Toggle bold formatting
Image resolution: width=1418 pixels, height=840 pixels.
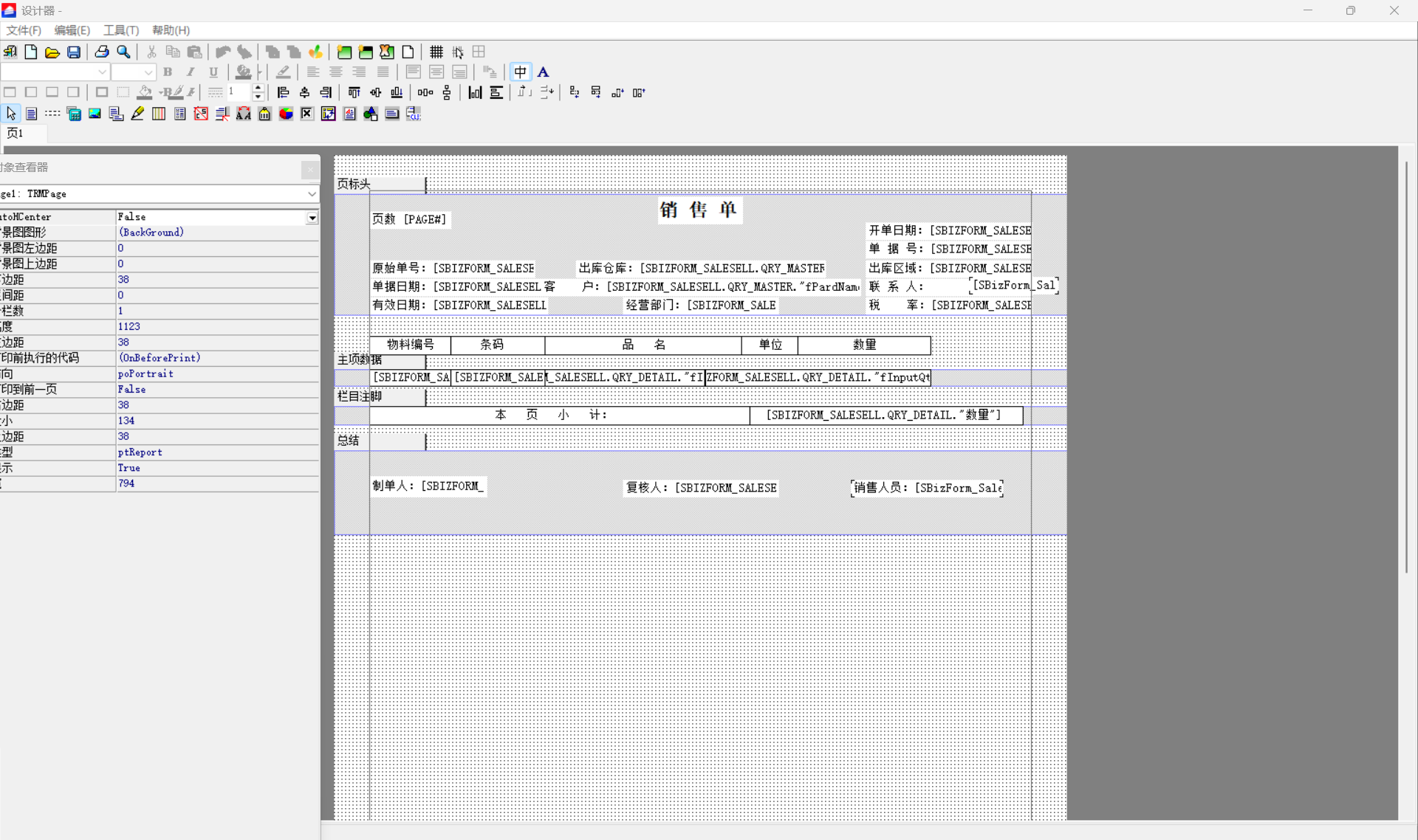pyautogui.click(x=168, y=72)
